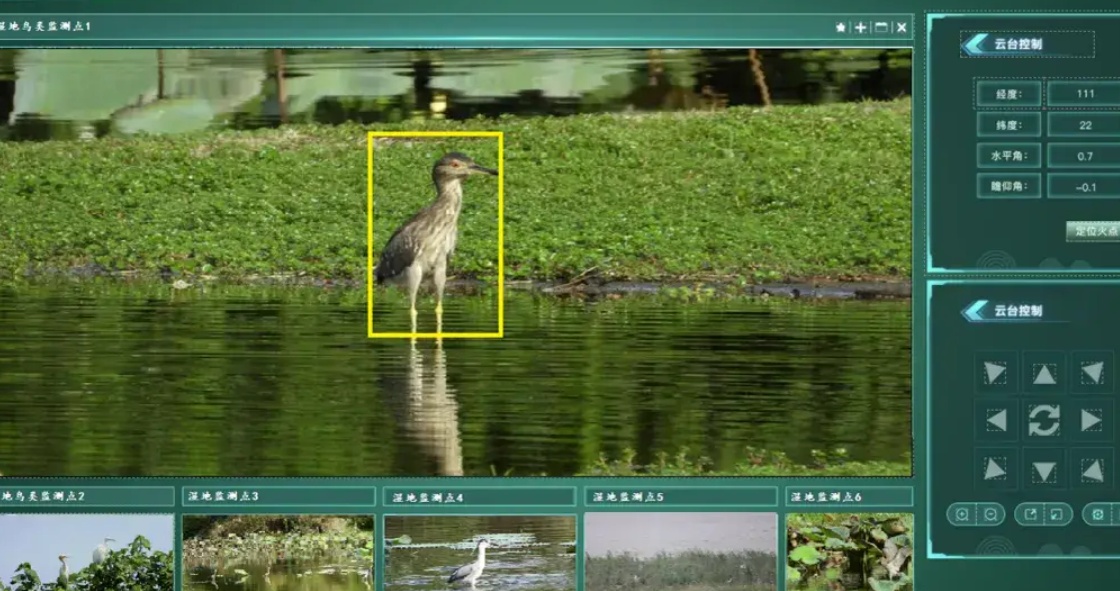Image resolution: width=1120 pixels, height=591 pixels.
Task: Click the PTZ down-left diagonal arrow
Action: point(995,468)
